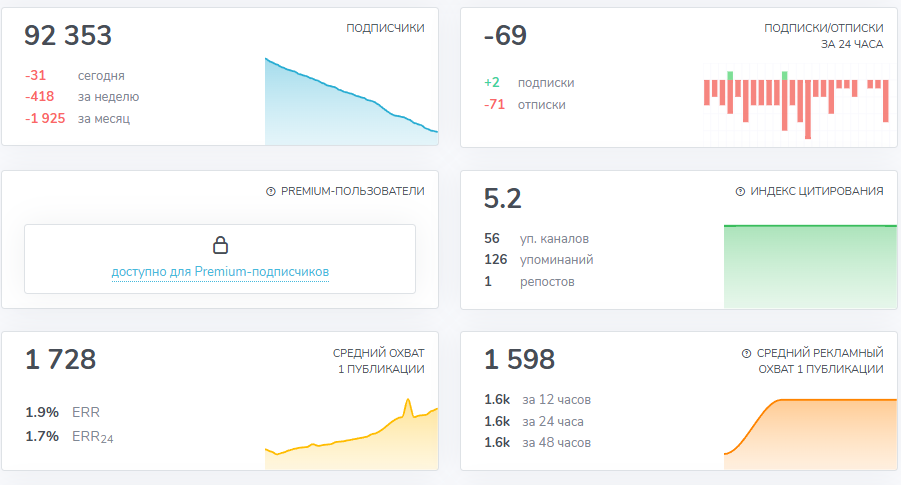Viewport: 901px width, 485px height.
Task: Click the 1.9% ERR metric
Action: coord(63,412)
